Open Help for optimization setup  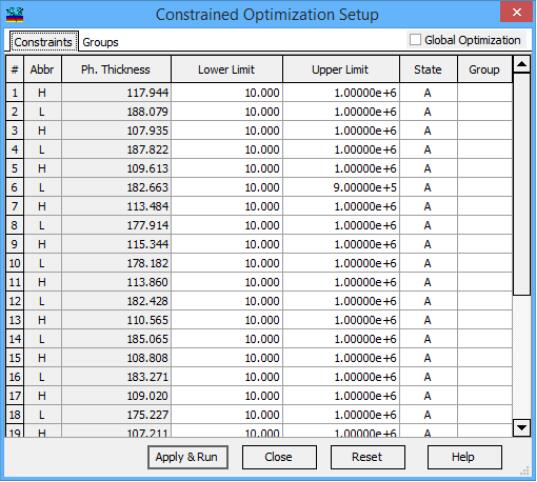point(464,457)
